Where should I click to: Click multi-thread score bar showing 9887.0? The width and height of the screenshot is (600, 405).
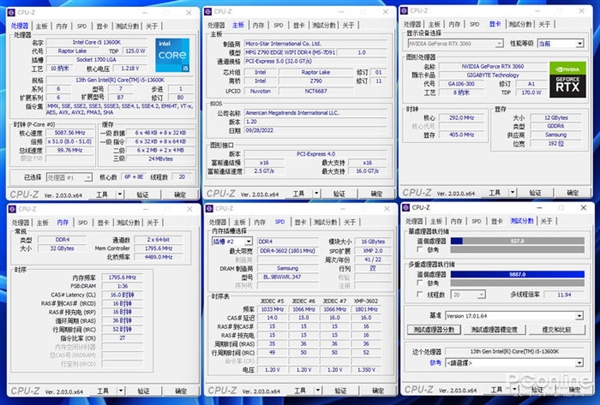(517, 274)
